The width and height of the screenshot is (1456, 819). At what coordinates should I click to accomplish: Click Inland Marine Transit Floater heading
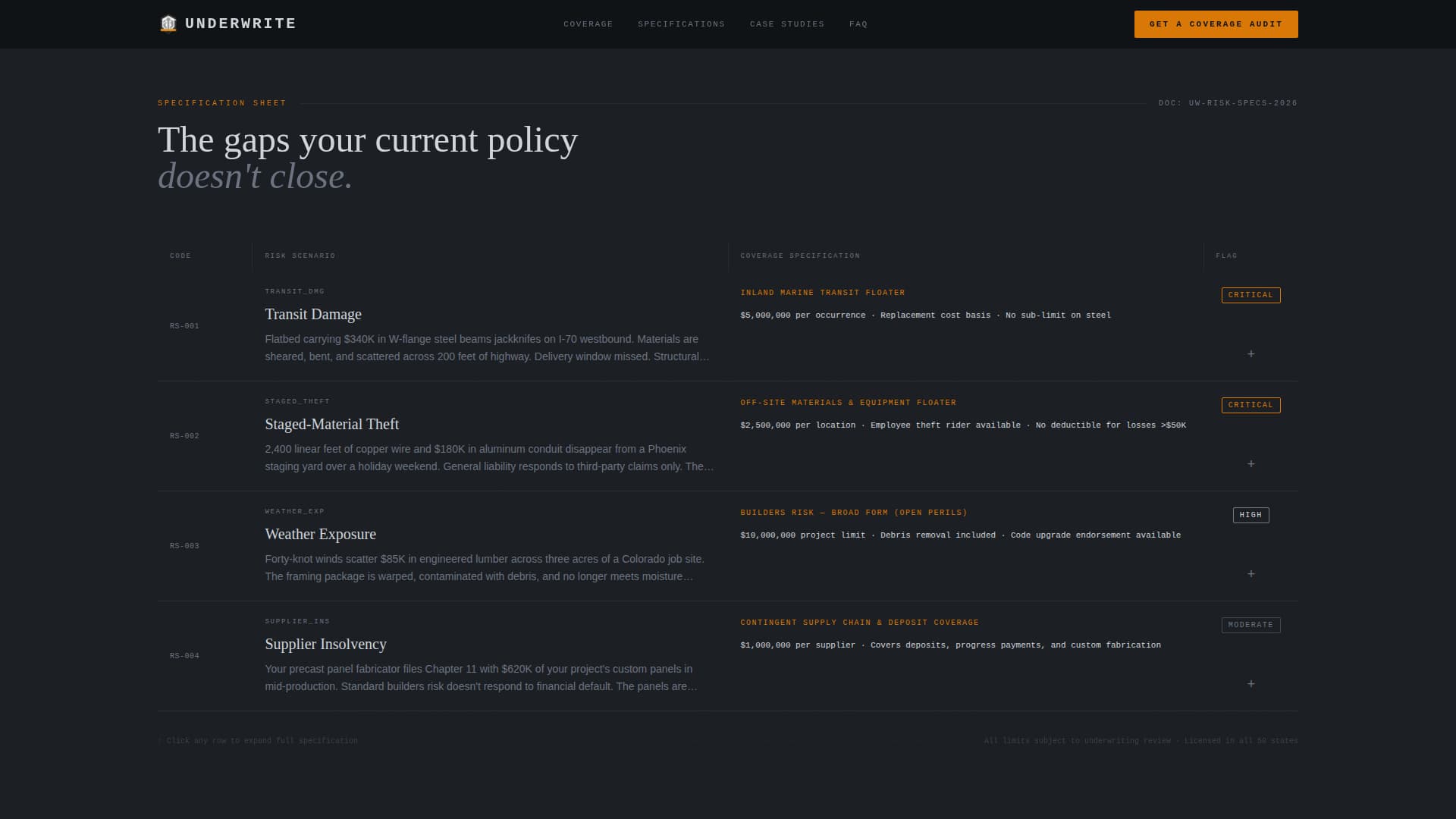823,293
